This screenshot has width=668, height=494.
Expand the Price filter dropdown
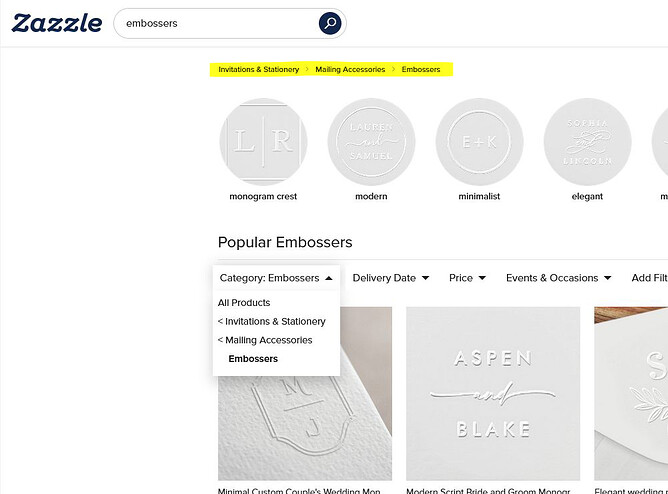[x=467, y=278]
